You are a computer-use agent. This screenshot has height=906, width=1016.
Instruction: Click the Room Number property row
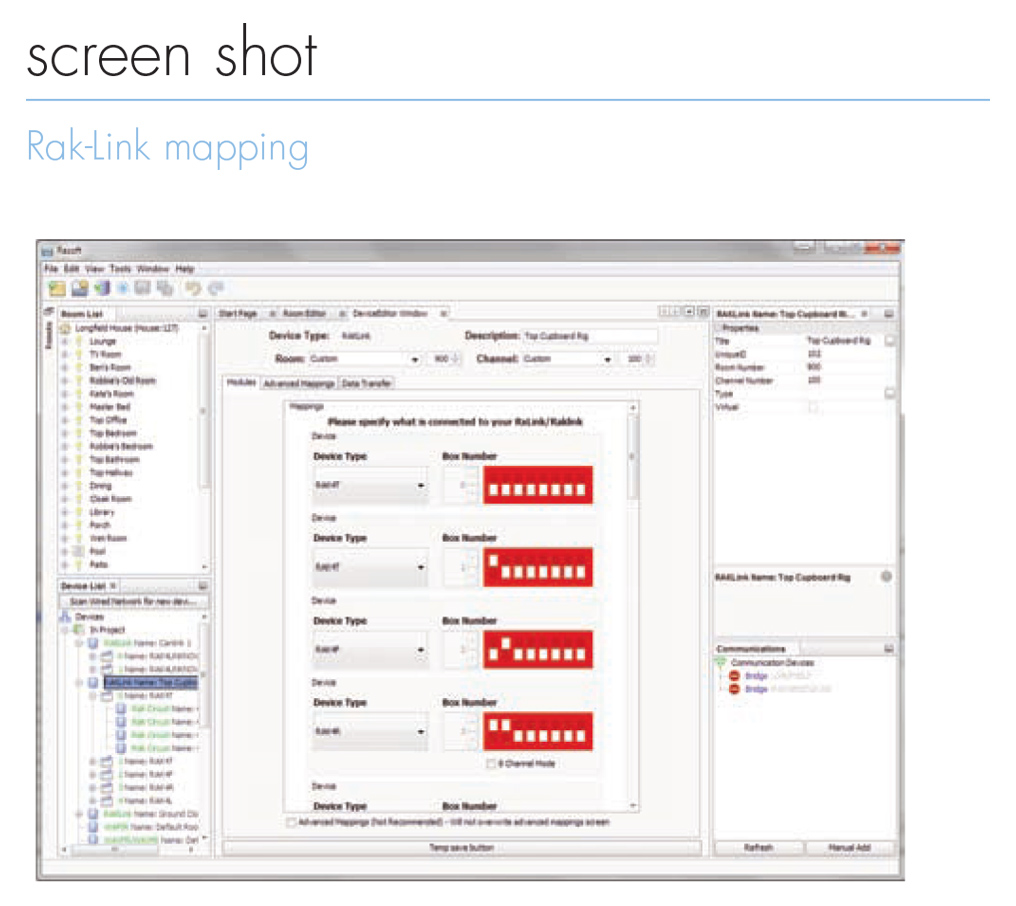click(x=802, y=367)
